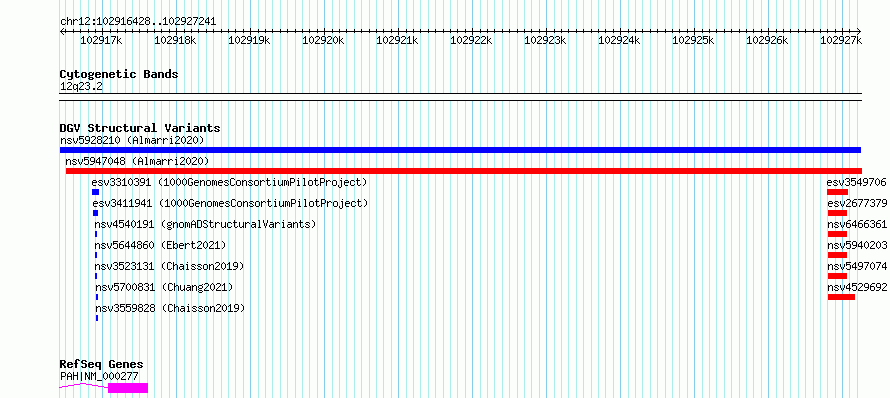This screenshot has width=890, height=398.
Task: Click the nsv4529692 variant label
Action: coord(857,287)
